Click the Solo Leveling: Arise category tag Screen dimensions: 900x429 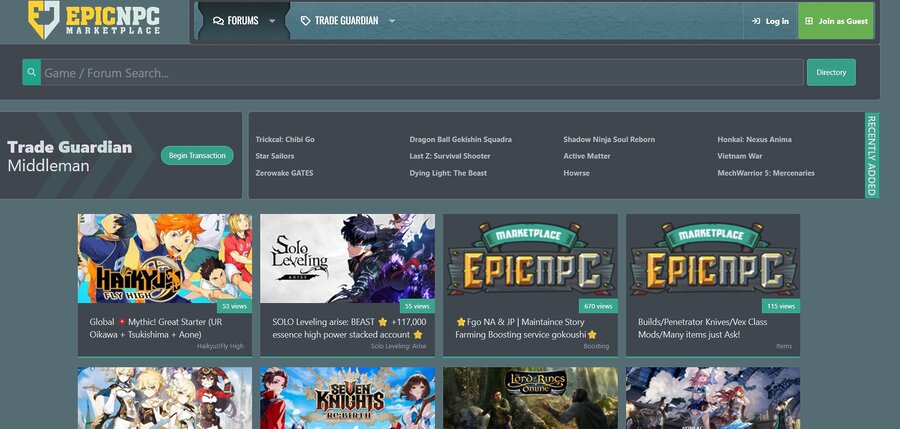point(398,346)
